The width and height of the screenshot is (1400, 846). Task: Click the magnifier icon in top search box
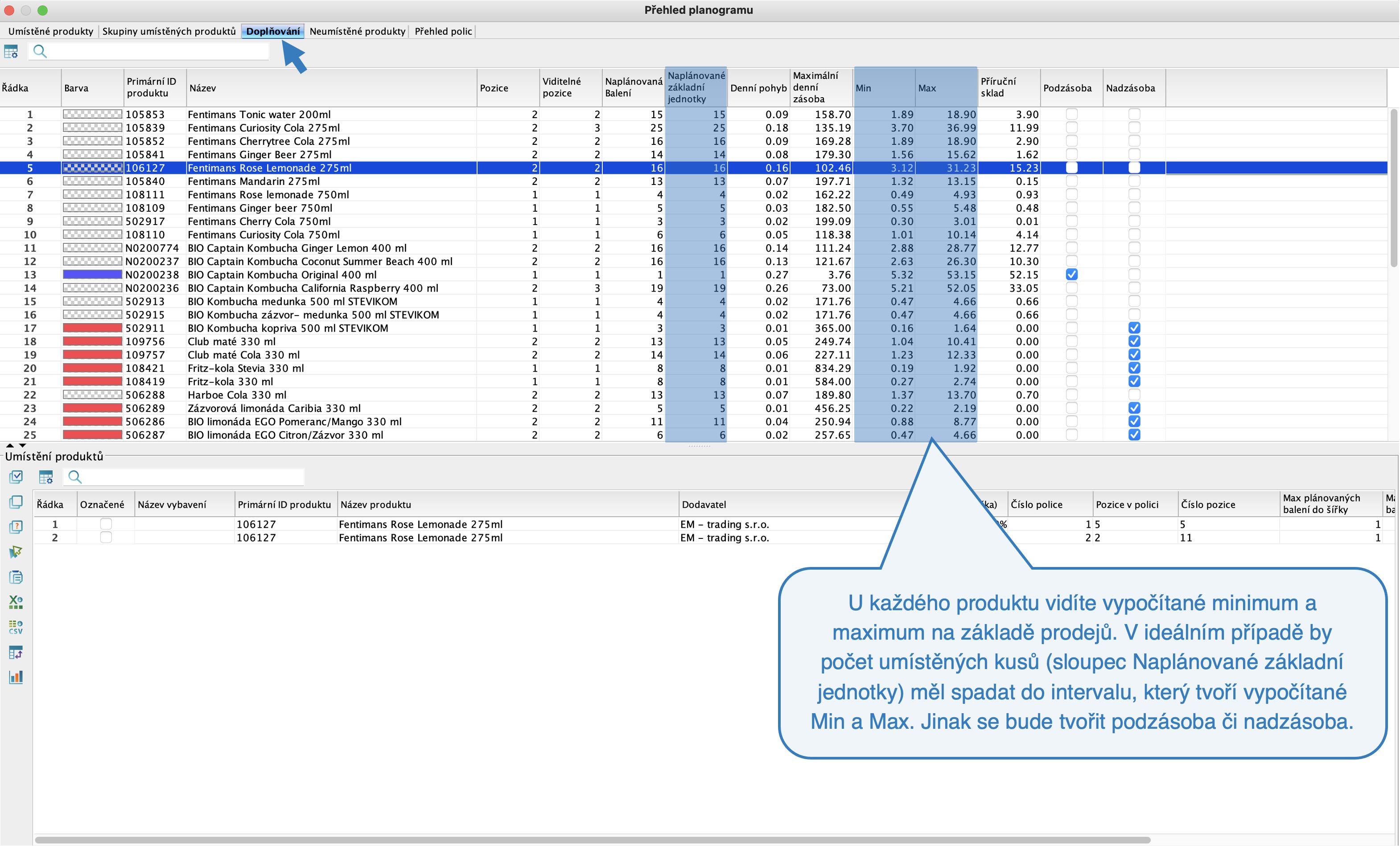[x=40, y=52]
